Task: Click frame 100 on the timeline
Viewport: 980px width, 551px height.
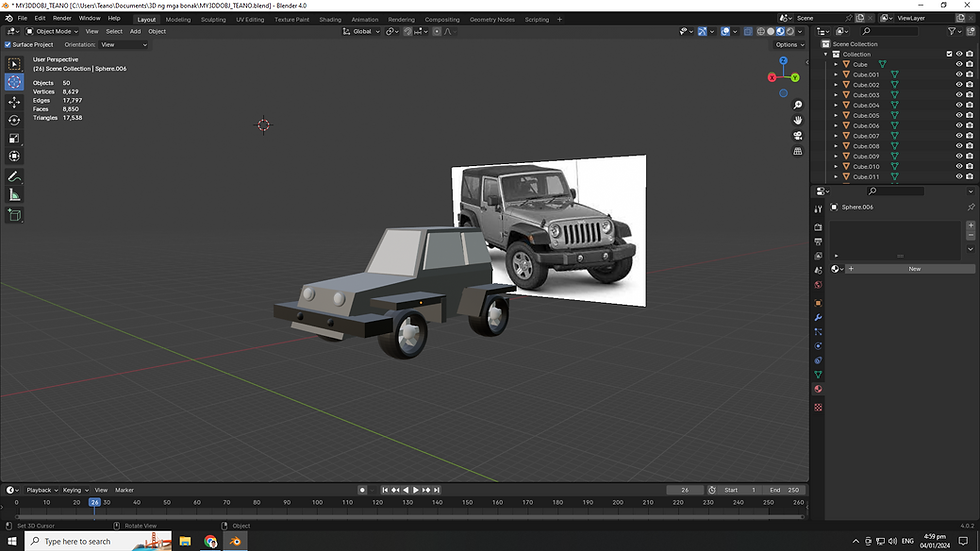Action: (x=318, y=502)
